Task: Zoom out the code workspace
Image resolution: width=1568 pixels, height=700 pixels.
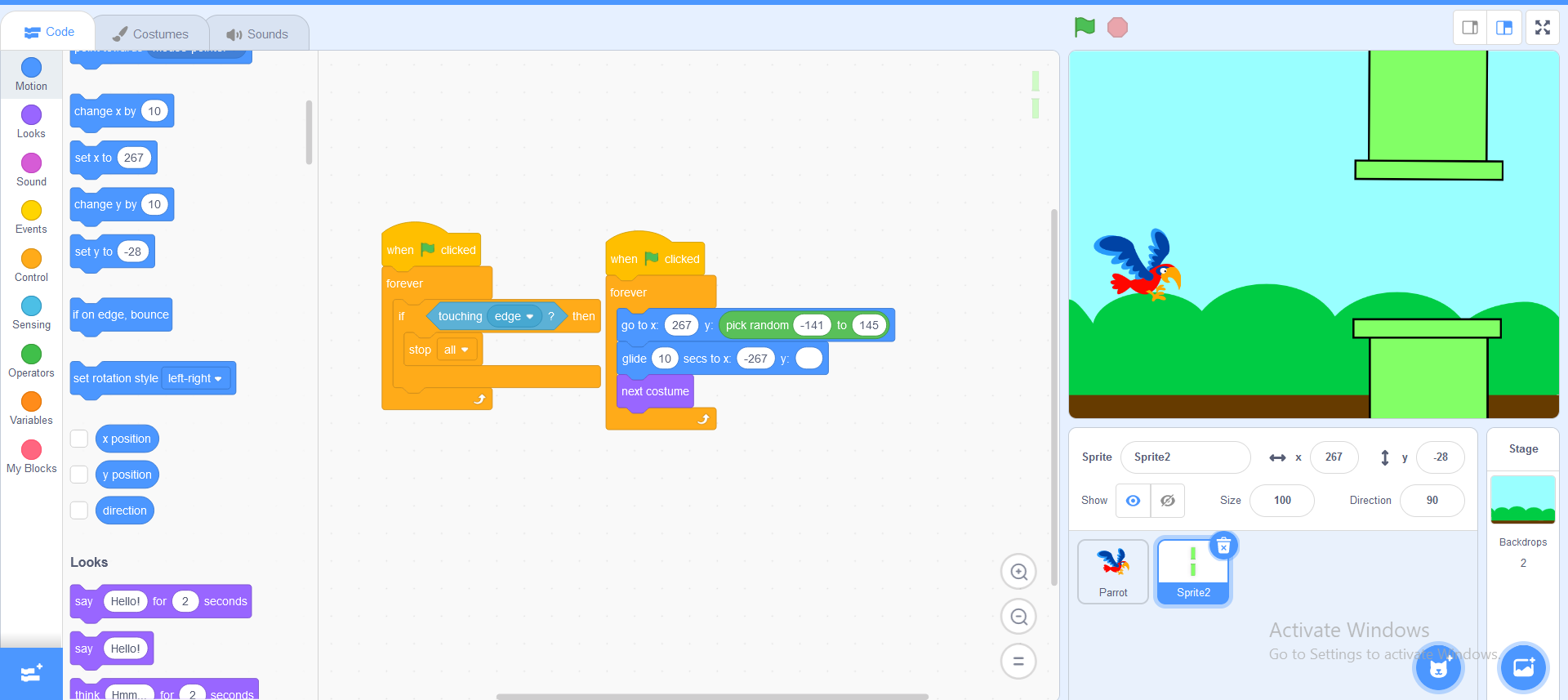Action: 1018,617
